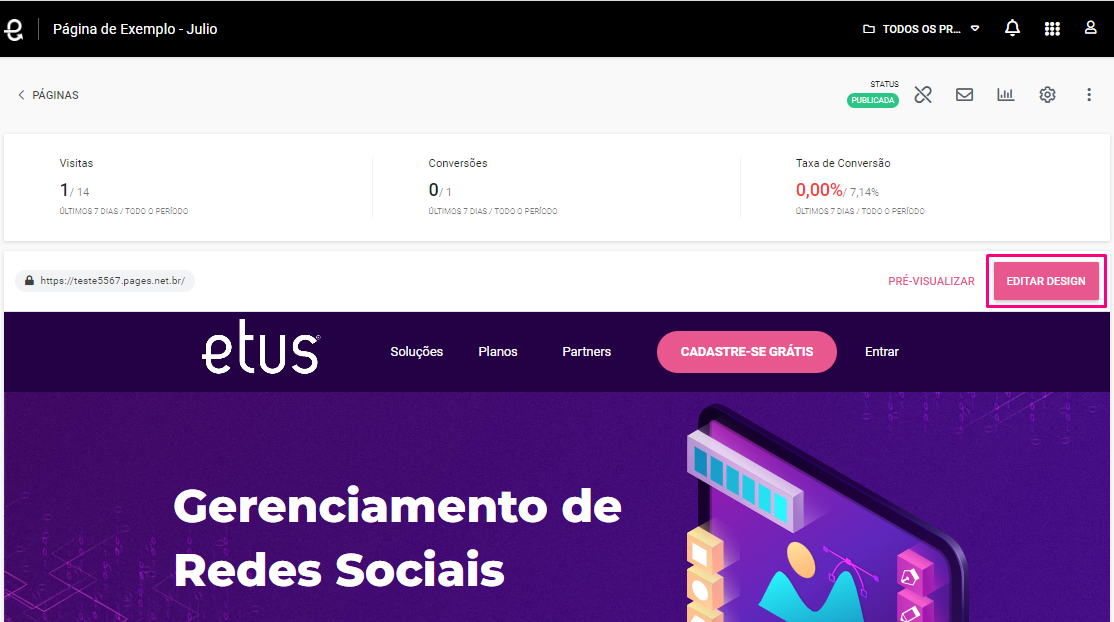1114x622 pixels.
Task: Click the Entrar link in the preview
Action: pyautogui.click(x=881, y=352)
